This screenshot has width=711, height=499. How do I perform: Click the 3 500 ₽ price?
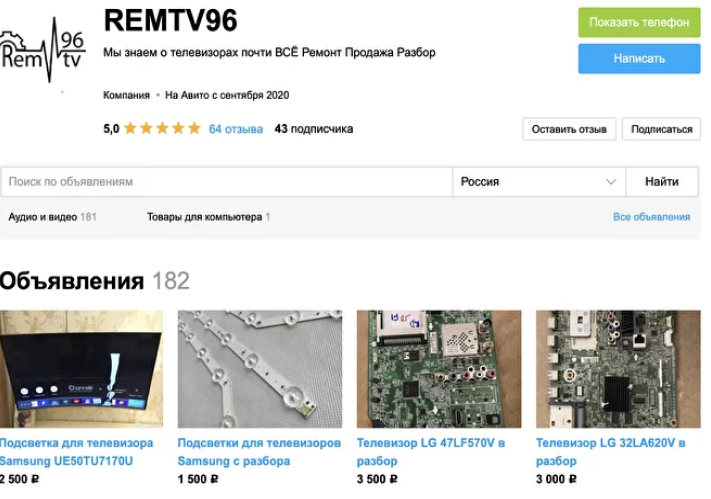pos(377,479)
